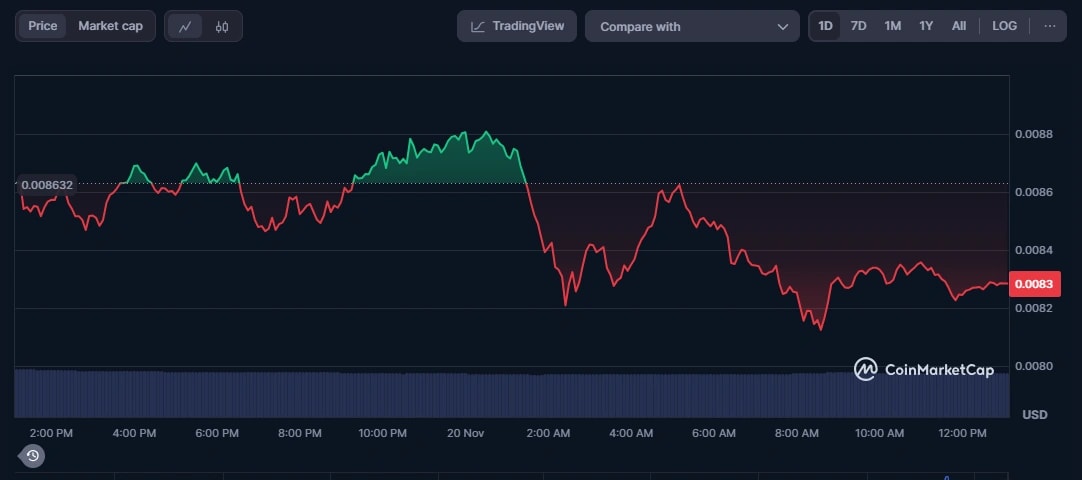This screenshot has width=1082, height=480.
Task: Show All time price history
Action: [x=958, y=26]
